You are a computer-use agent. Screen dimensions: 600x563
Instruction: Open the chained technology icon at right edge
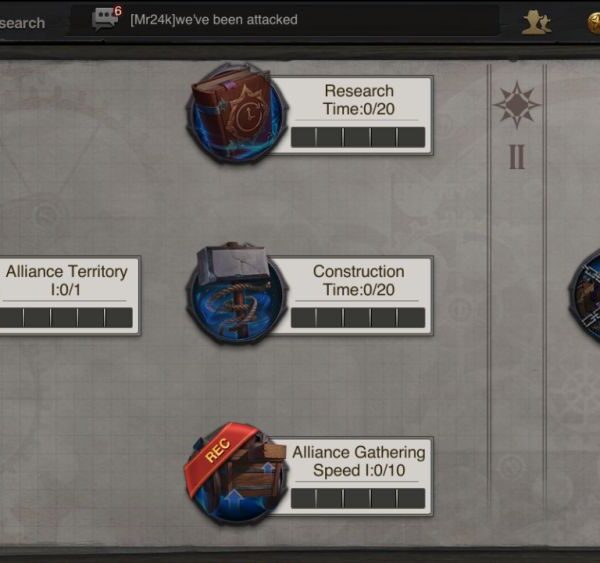(x=584, y=294)
